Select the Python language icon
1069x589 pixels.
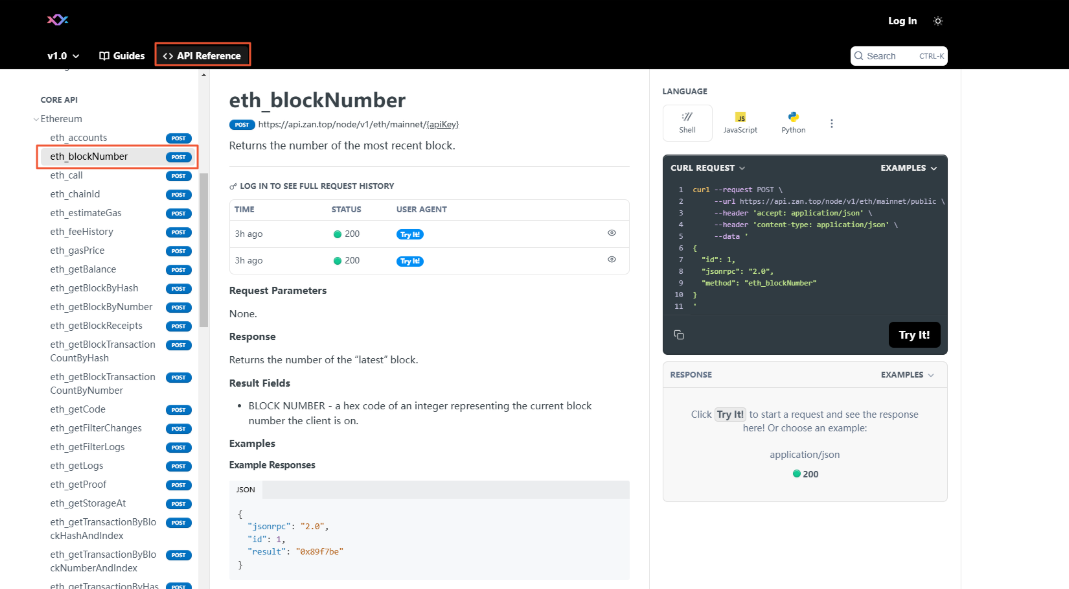coord(793,122)
